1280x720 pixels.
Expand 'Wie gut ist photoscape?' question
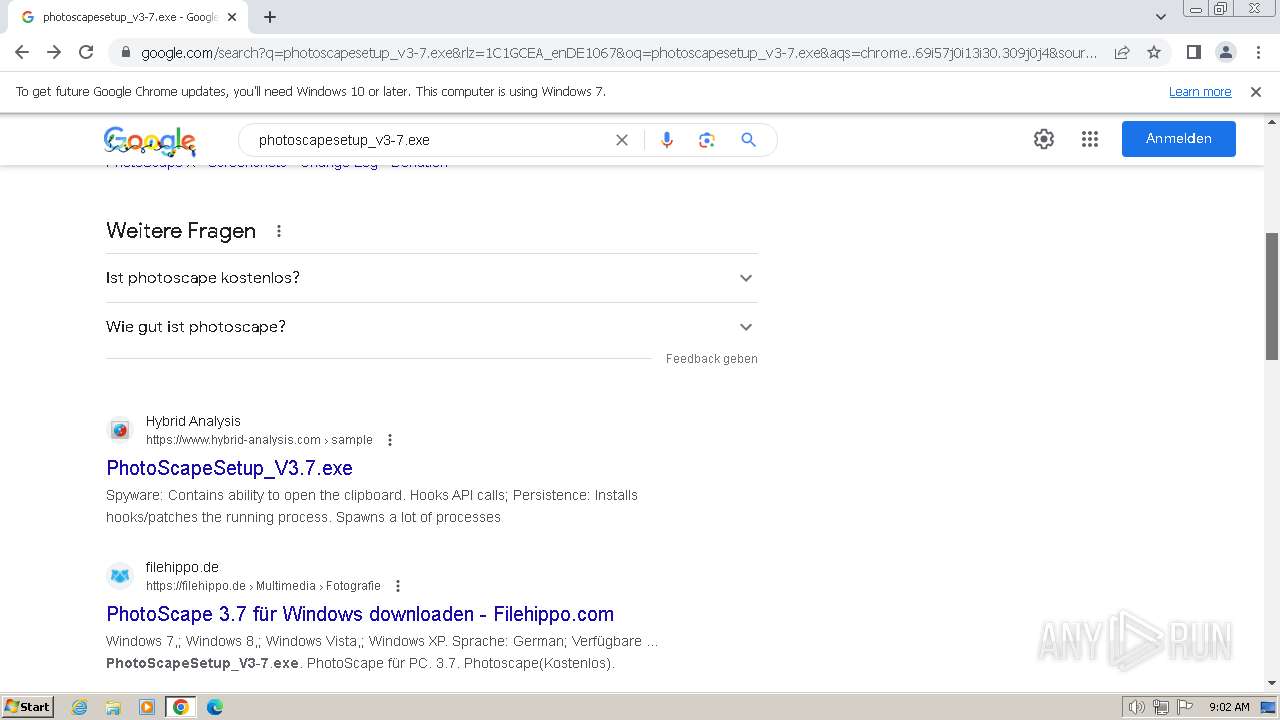point(432,327)
